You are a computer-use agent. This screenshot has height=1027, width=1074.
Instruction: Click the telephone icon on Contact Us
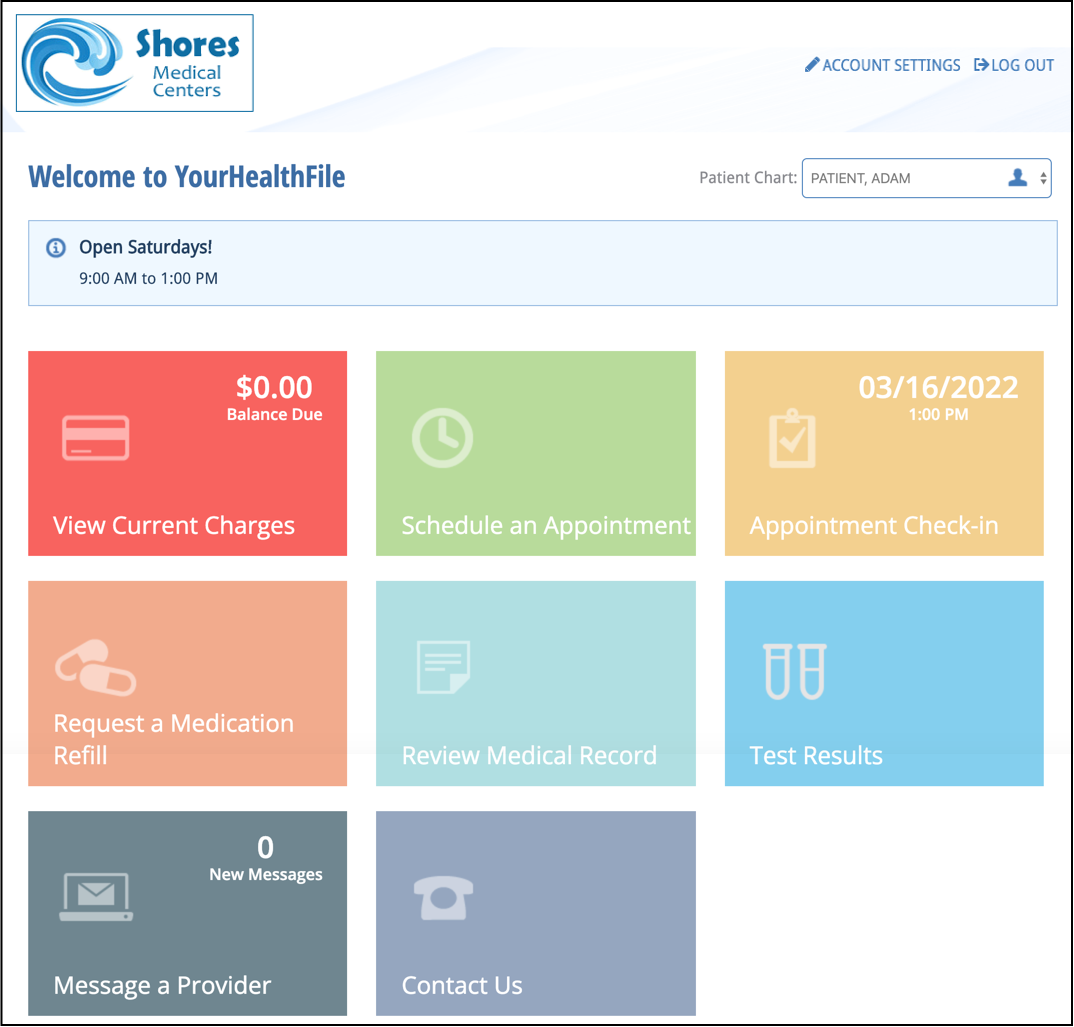click(x=441, y=896)
